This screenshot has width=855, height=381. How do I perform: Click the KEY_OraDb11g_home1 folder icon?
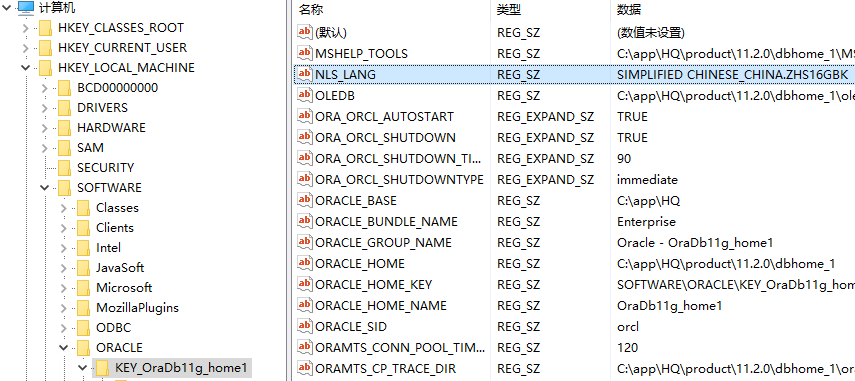click(103, 368)
